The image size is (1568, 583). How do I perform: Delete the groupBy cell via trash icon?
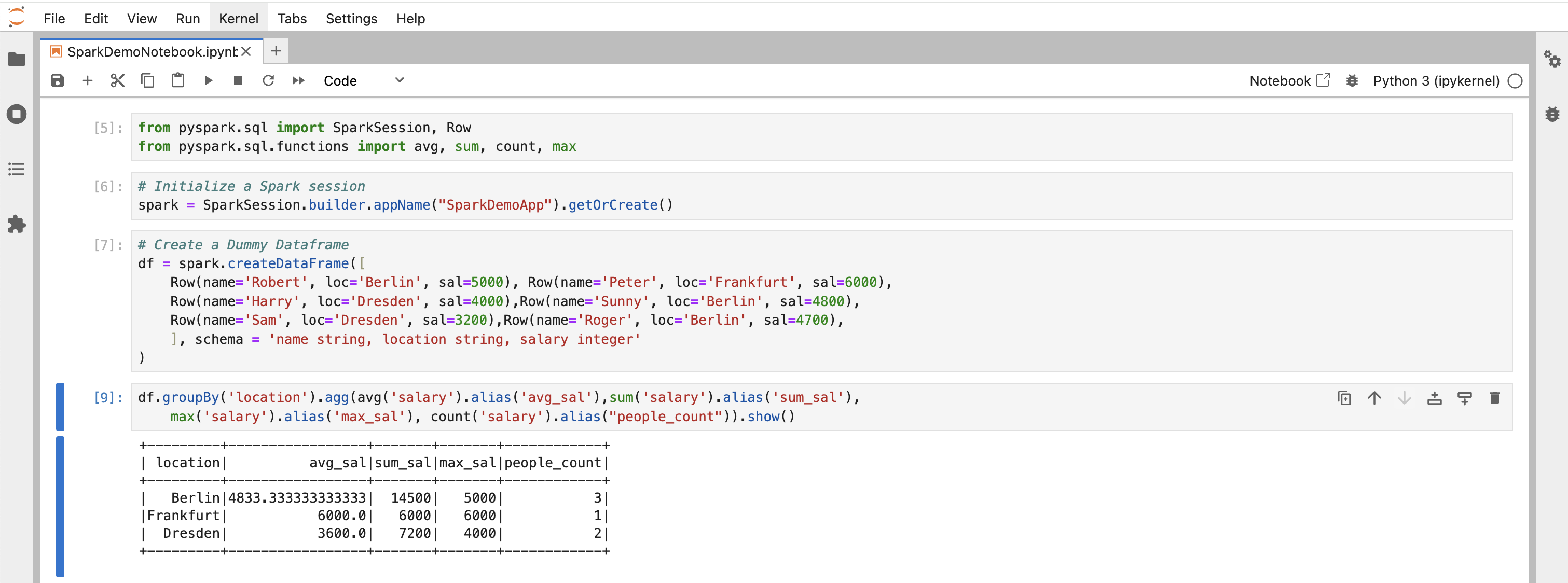click(1495, 398)
